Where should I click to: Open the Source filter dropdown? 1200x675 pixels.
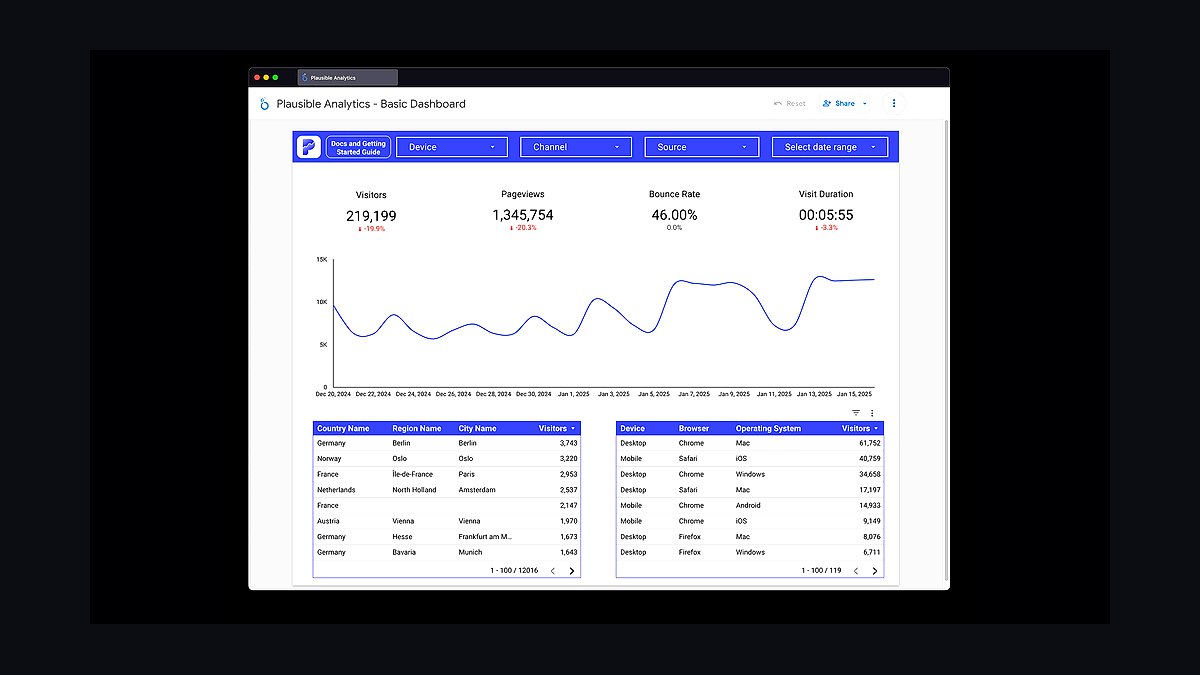tap(701, 147)
